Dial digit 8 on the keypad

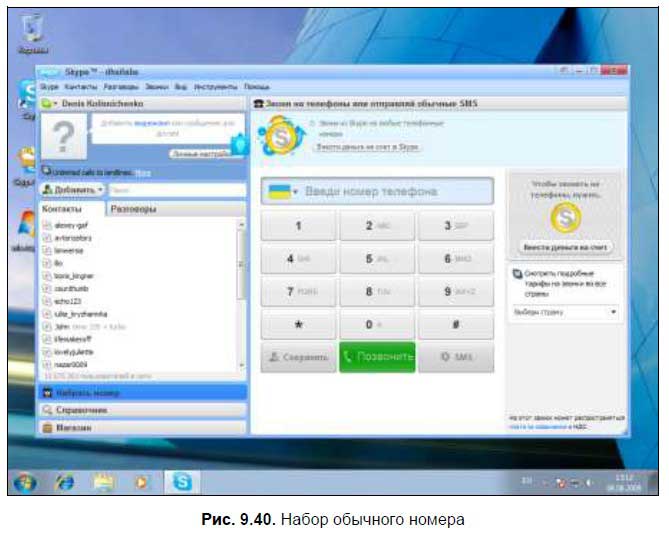[x=377, y=292]
